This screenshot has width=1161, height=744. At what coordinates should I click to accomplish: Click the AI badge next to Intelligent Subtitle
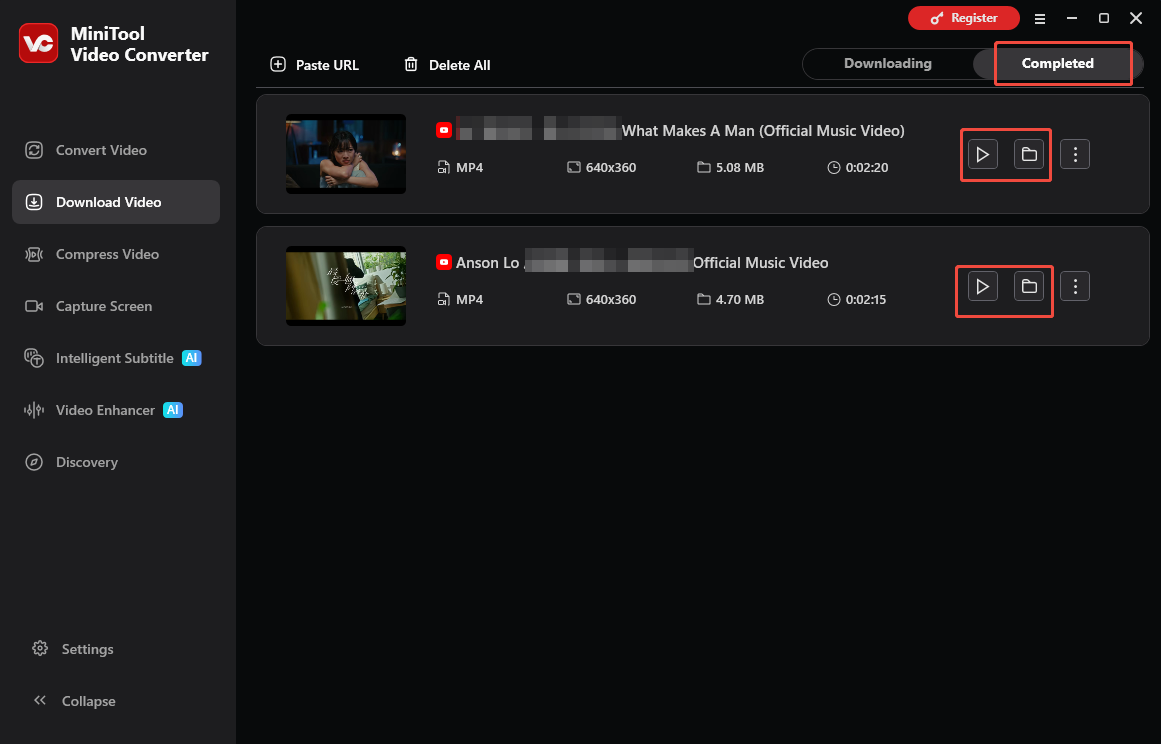tap(192, 358)
